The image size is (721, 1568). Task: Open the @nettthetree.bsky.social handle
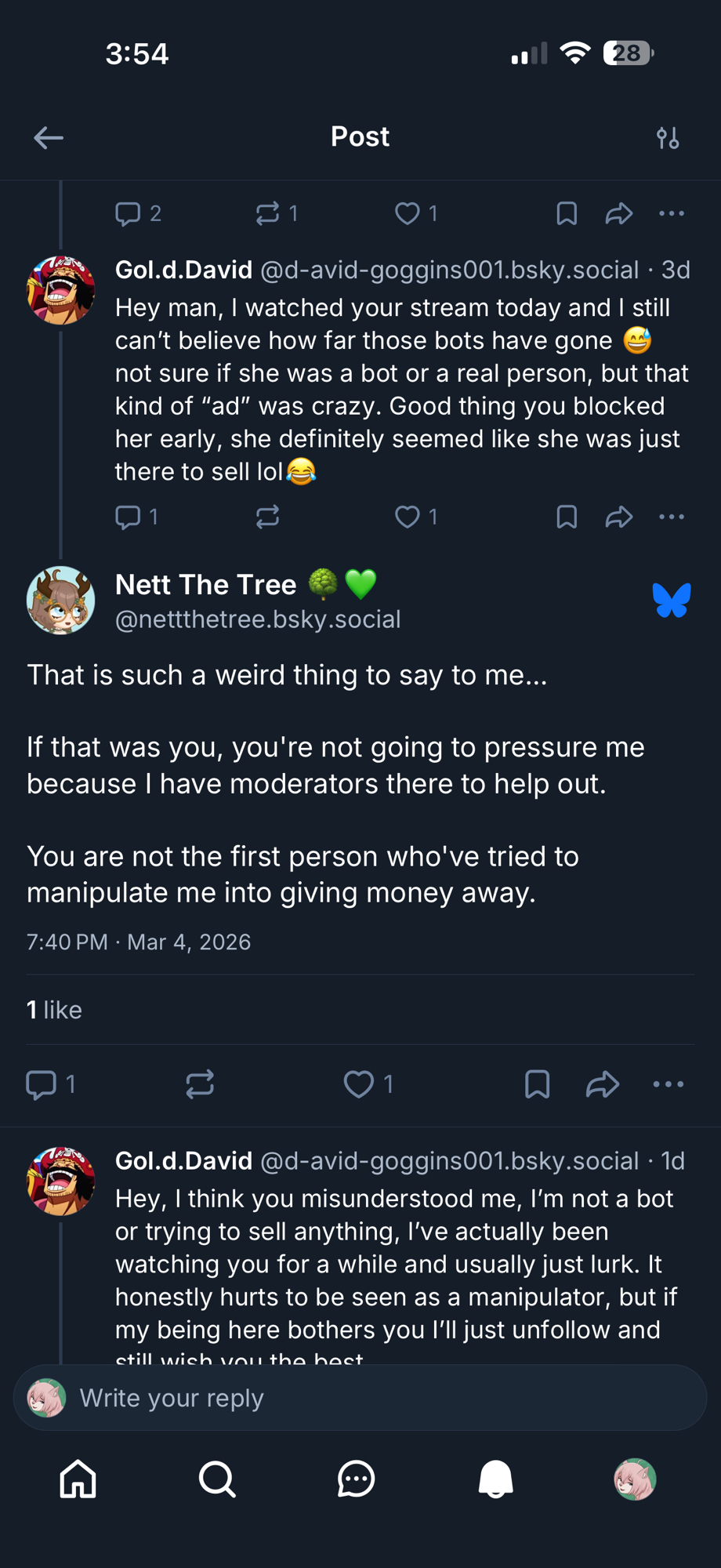[258, 619]
